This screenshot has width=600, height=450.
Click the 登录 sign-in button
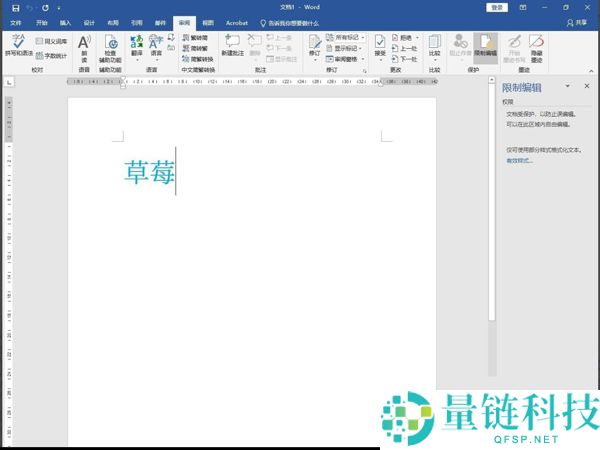click(x=498, y=7)
